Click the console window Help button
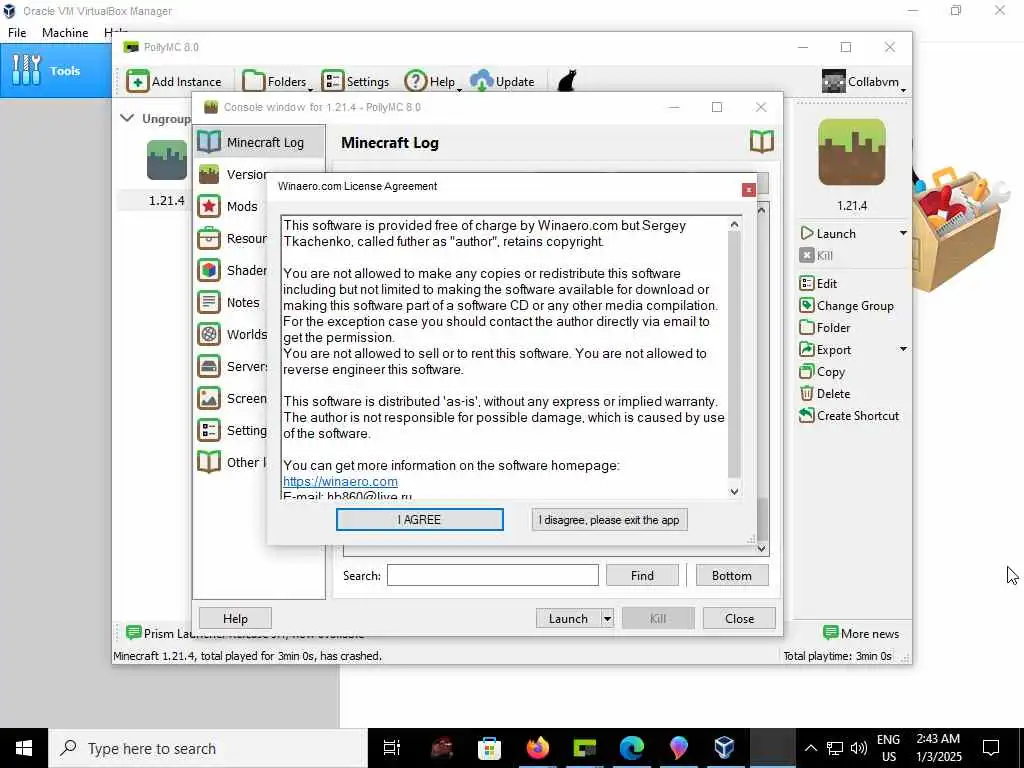The height and width of the screenshot is (768, 1024). point(235,618)
